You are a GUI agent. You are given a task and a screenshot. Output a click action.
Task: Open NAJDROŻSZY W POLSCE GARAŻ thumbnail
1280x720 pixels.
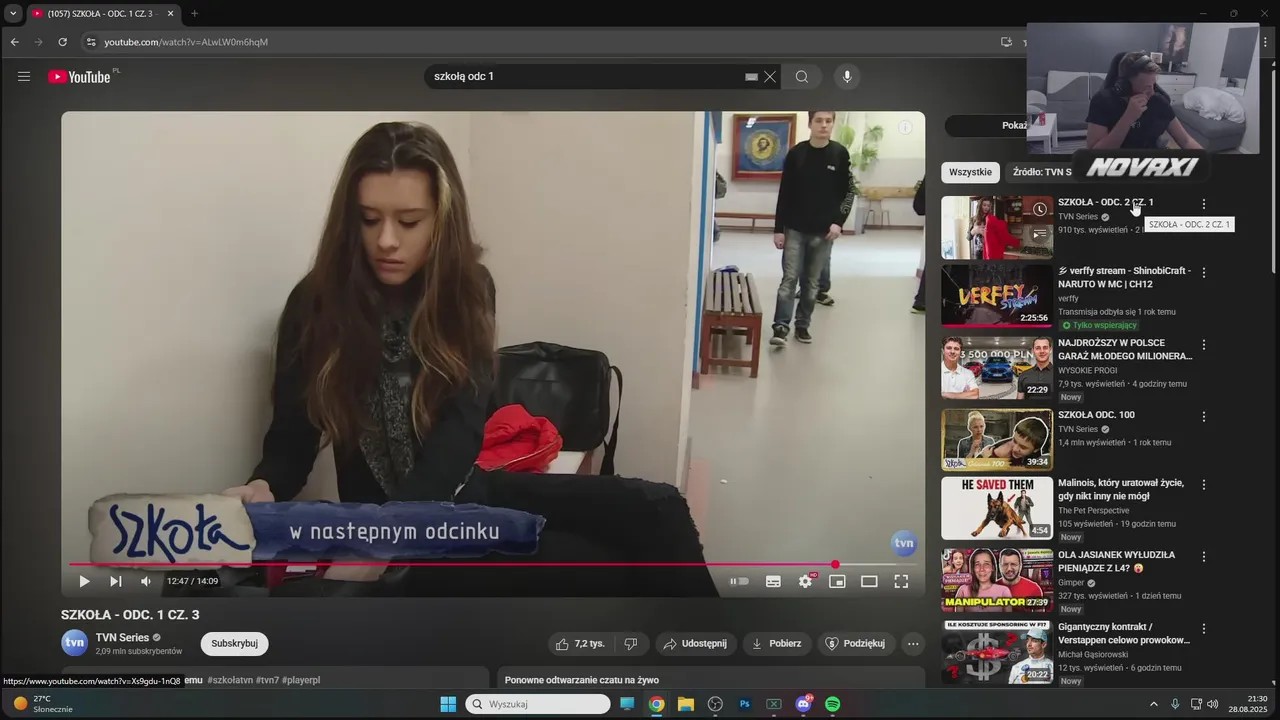point(997,368)
